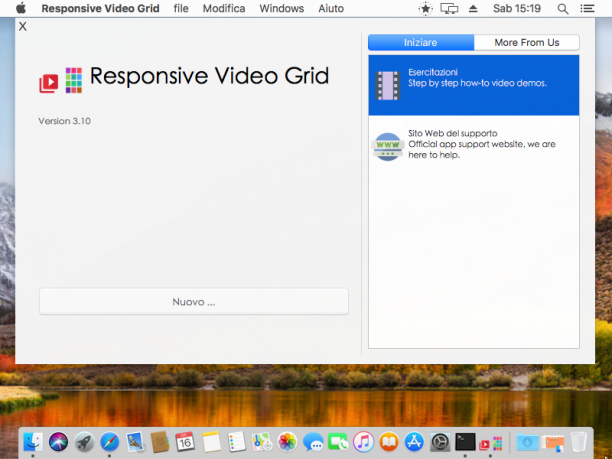
Task: Select the Esercitazioni film strip icon
Action: [388, 85]
